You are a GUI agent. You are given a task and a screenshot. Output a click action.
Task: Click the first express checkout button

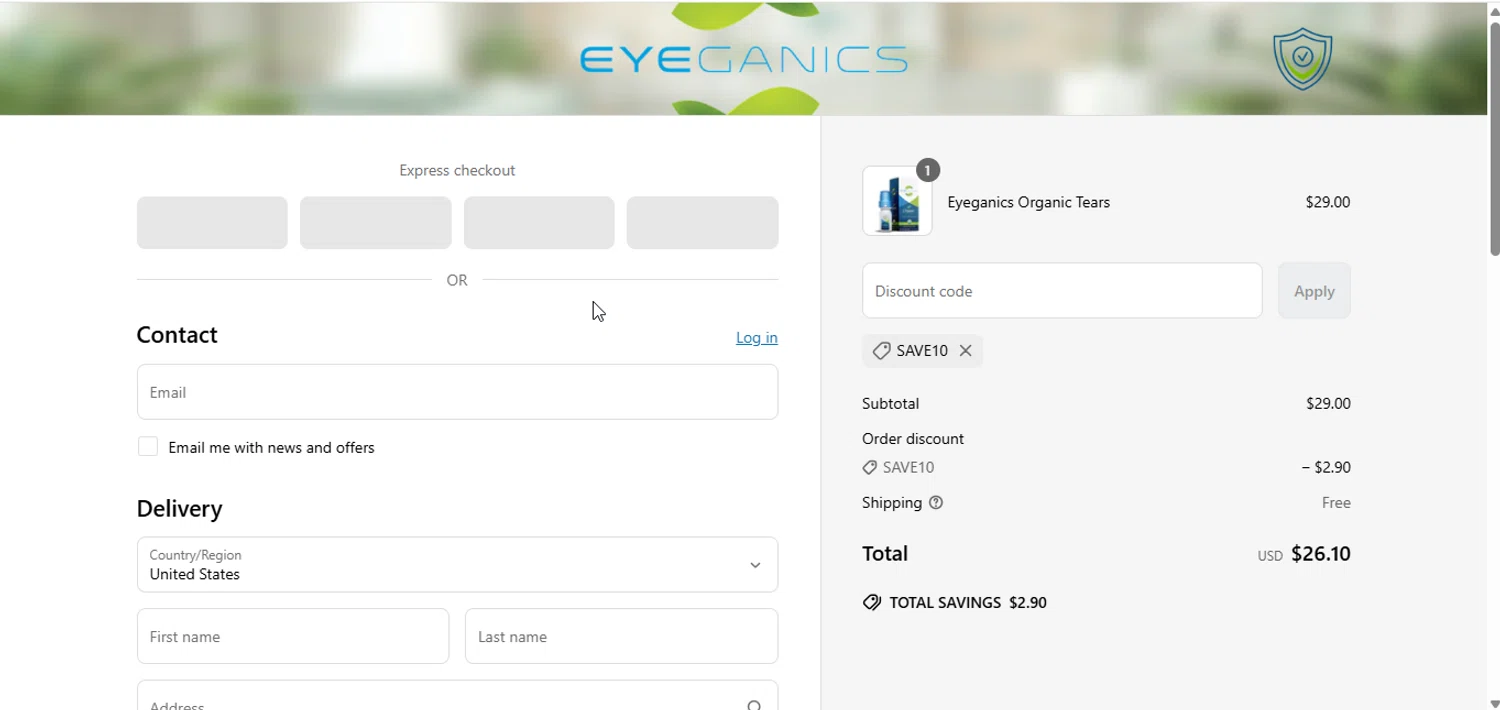[x=212, y=223]
